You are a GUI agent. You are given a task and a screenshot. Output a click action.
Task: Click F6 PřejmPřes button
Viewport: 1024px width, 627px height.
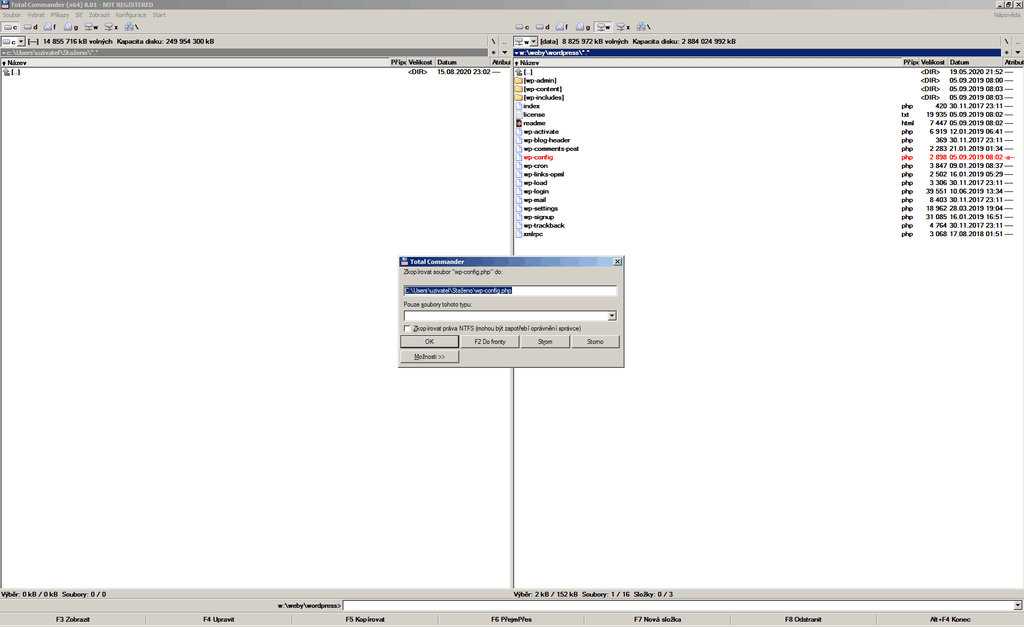(x=511, y=619)
